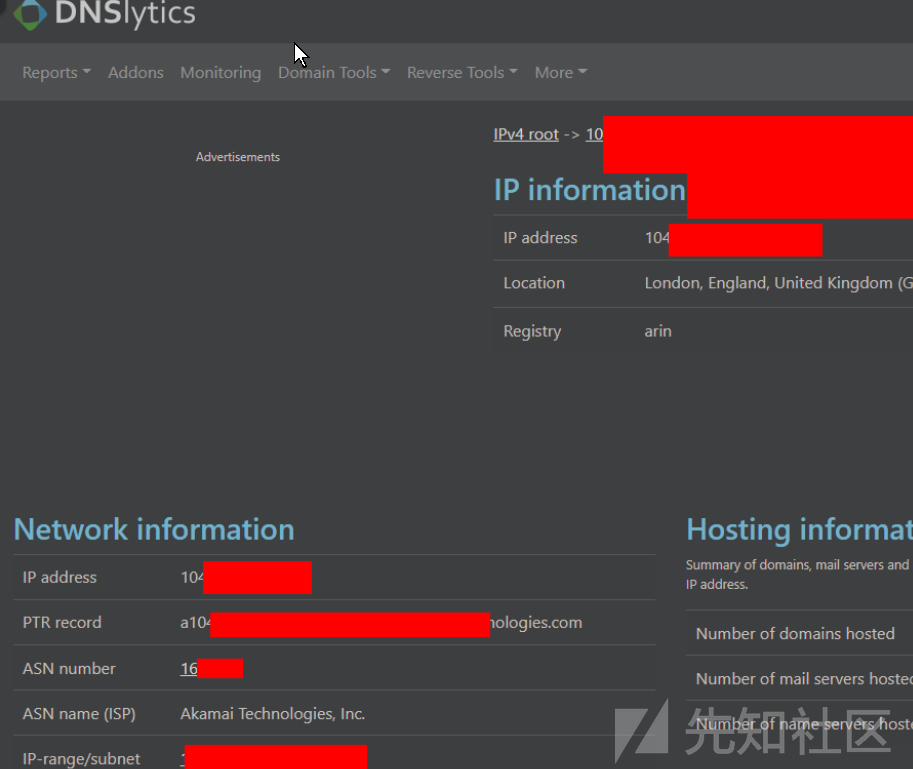Click the IP address label under Network information
Viewport: 913px width, 769px height.
pos(59,577)
